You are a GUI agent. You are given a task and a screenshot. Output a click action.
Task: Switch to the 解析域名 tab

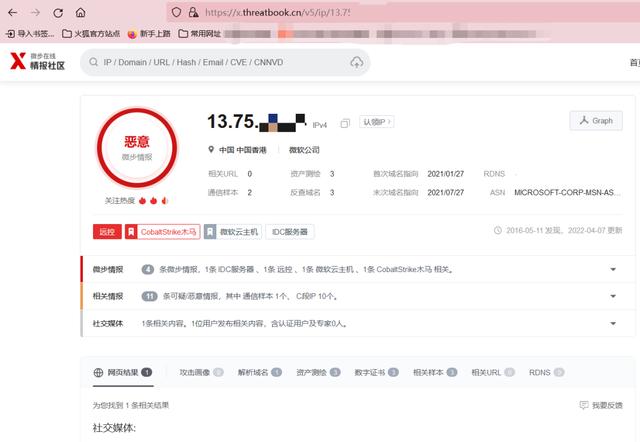(x=260, y=372)
